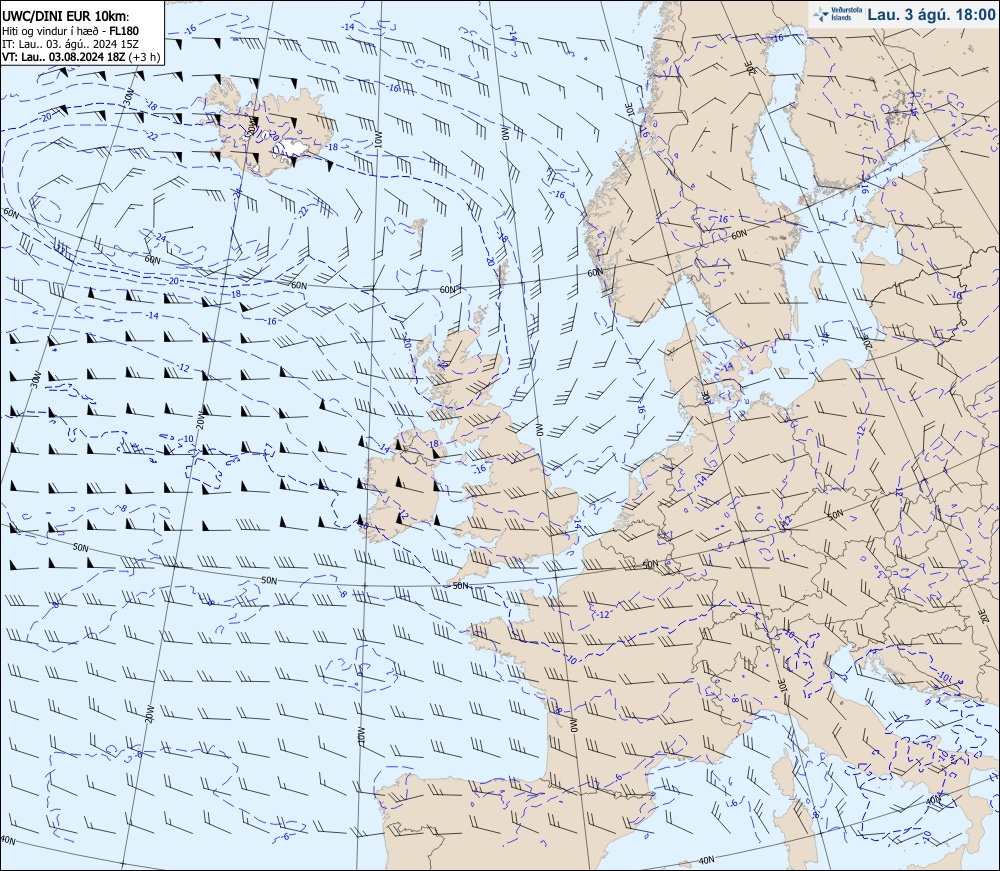Click the 'VT: Lau.. 03.08.2024 18Z (+3 h)' line
This screenshot has height=871, width=1000.
(x=81, y=57)
